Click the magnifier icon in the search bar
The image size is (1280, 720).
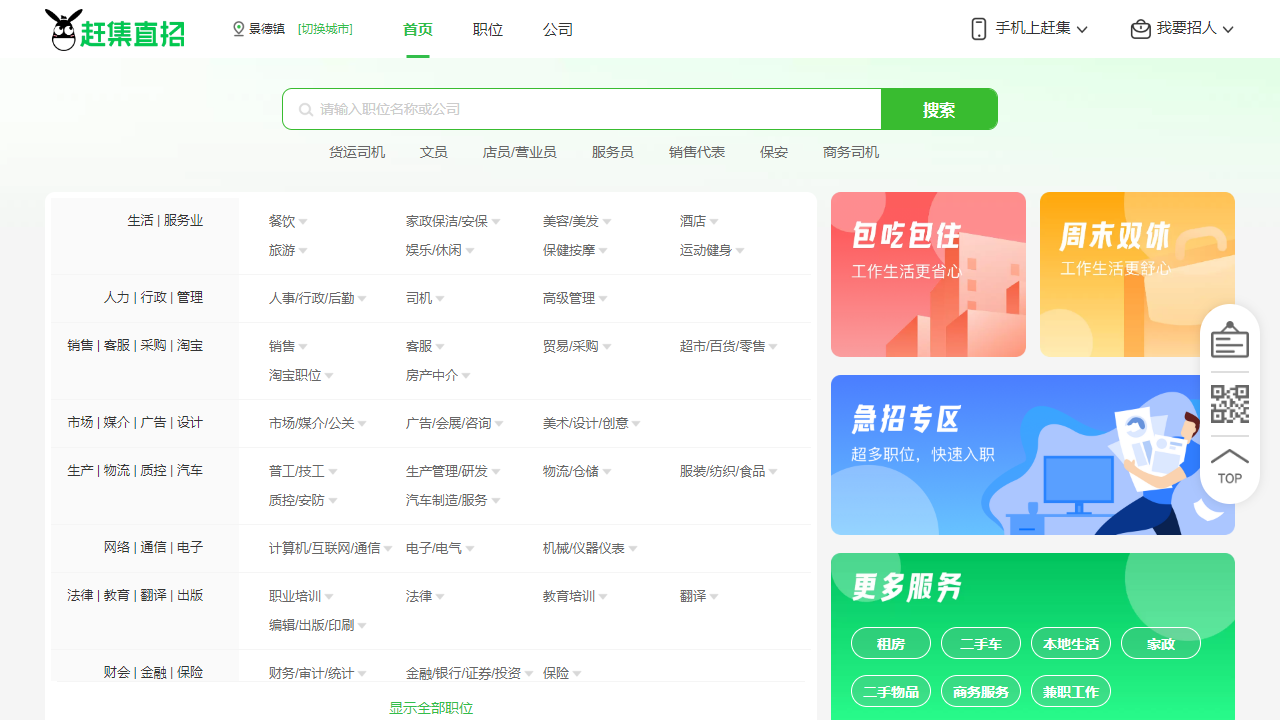tap(305, 109)
